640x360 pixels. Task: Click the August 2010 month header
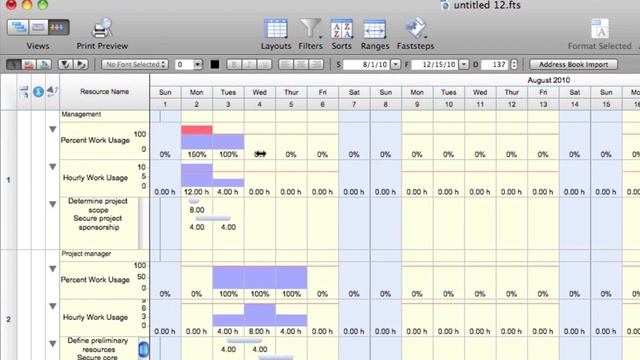(549, 80)
